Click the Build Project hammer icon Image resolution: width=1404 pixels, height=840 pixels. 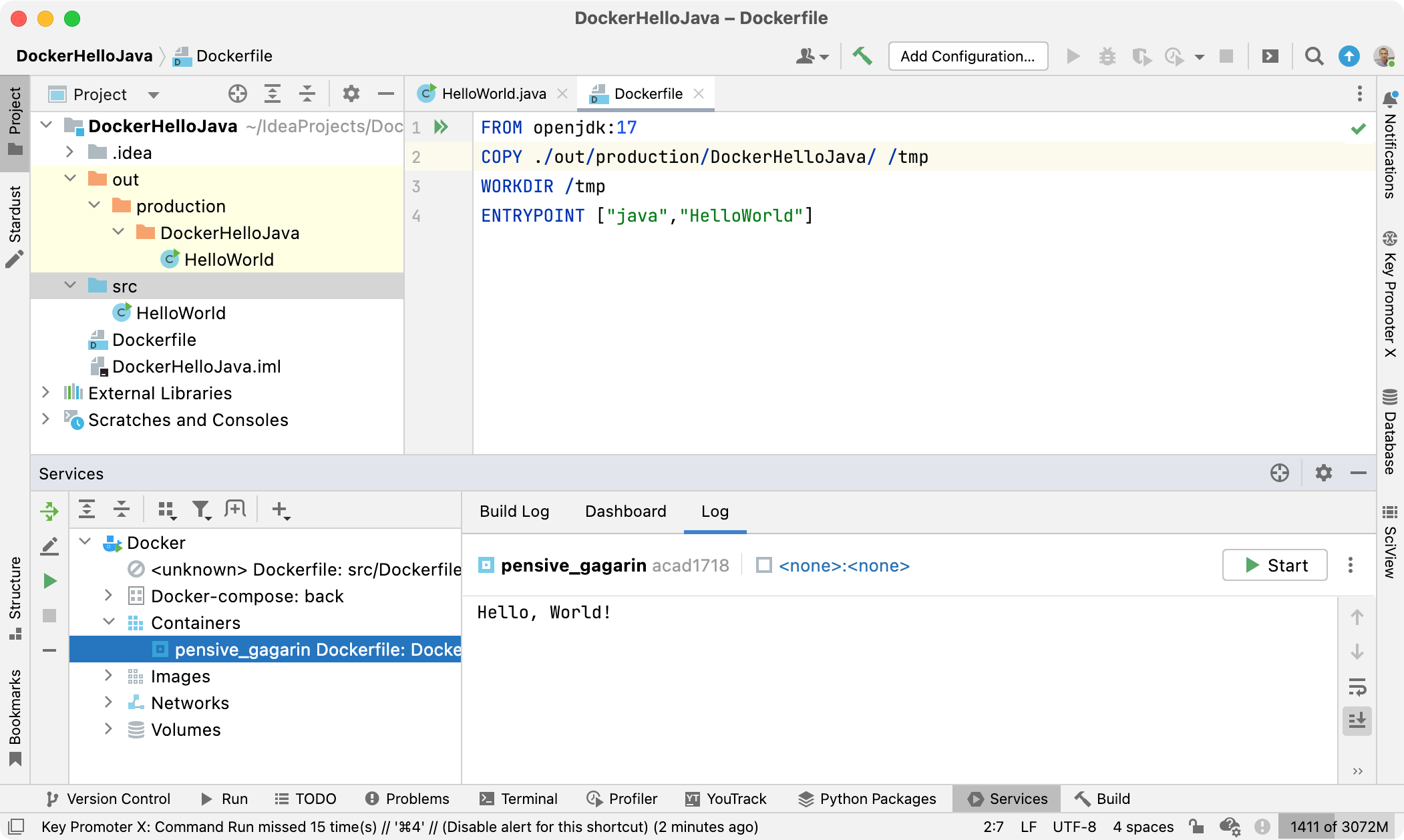pyautogui.click(x=862, y=56)
